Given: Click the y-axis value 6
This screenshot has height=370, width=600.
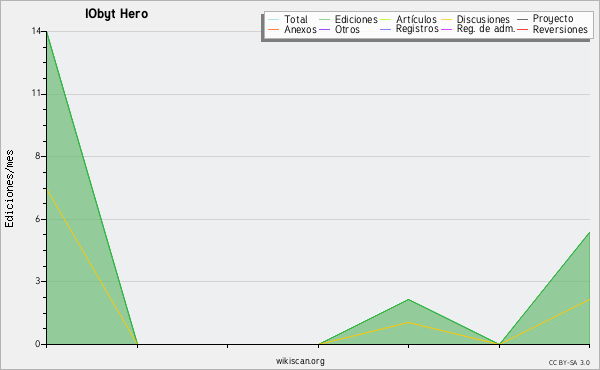Looking at the screenshot, I should [x=38, y=219].
